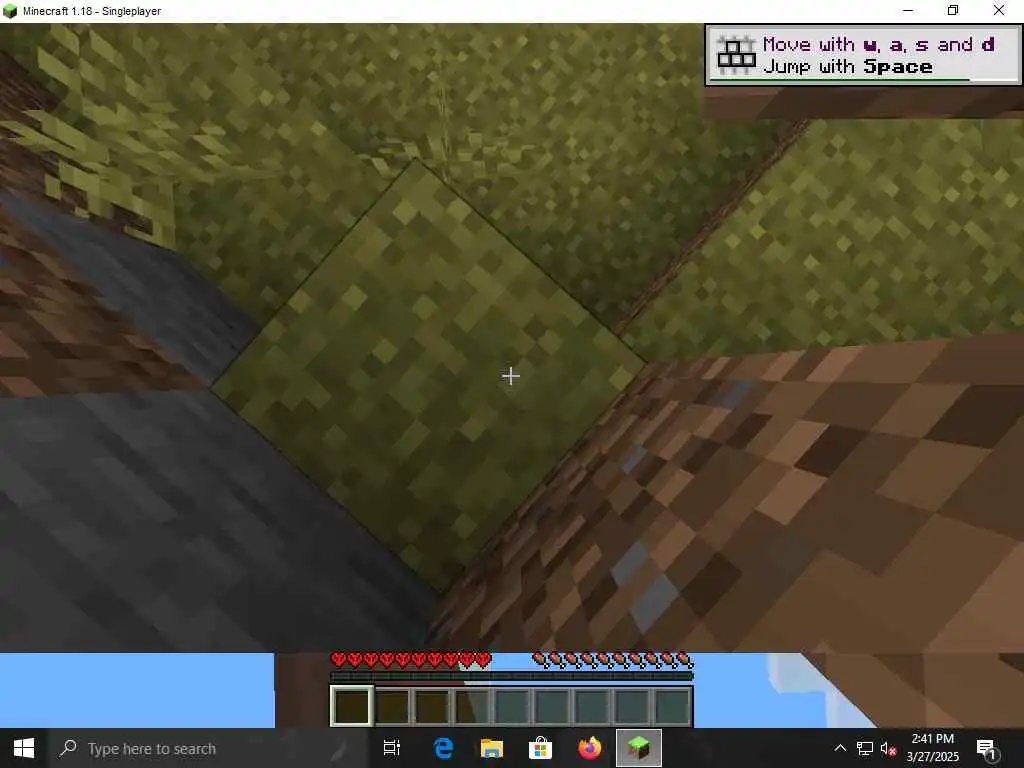Open the Windows Start menu

coord(24,748)
